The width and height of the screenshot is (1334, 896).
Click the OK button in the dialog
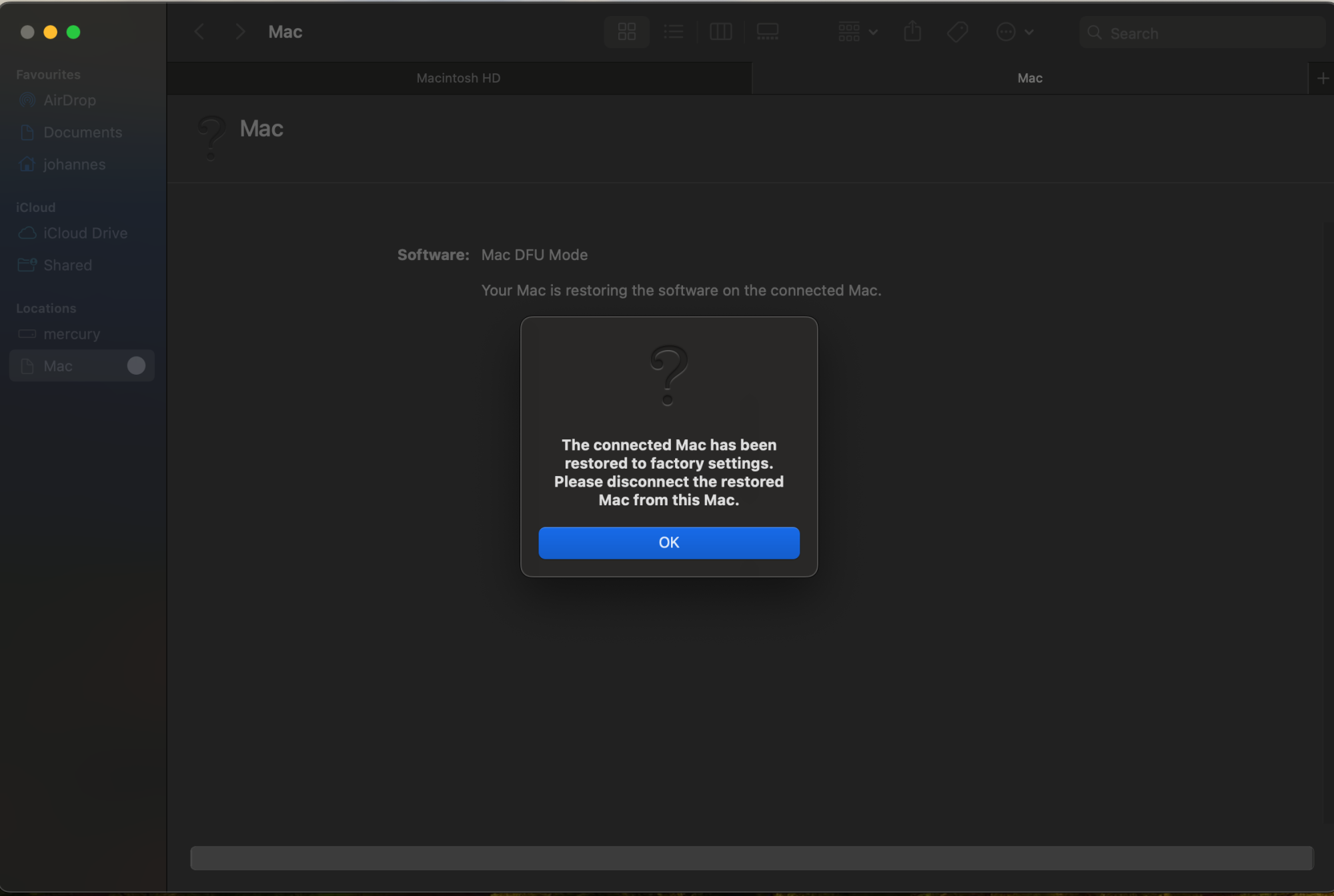coord(668,543)
